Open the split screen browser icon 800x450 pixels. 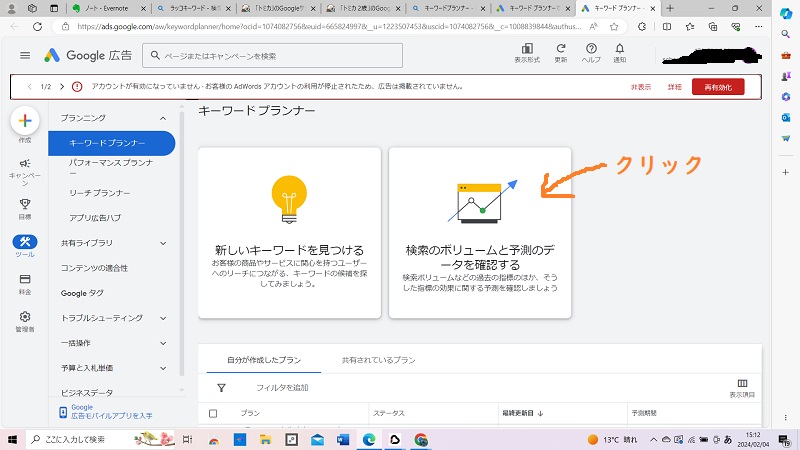coord(667,27)
